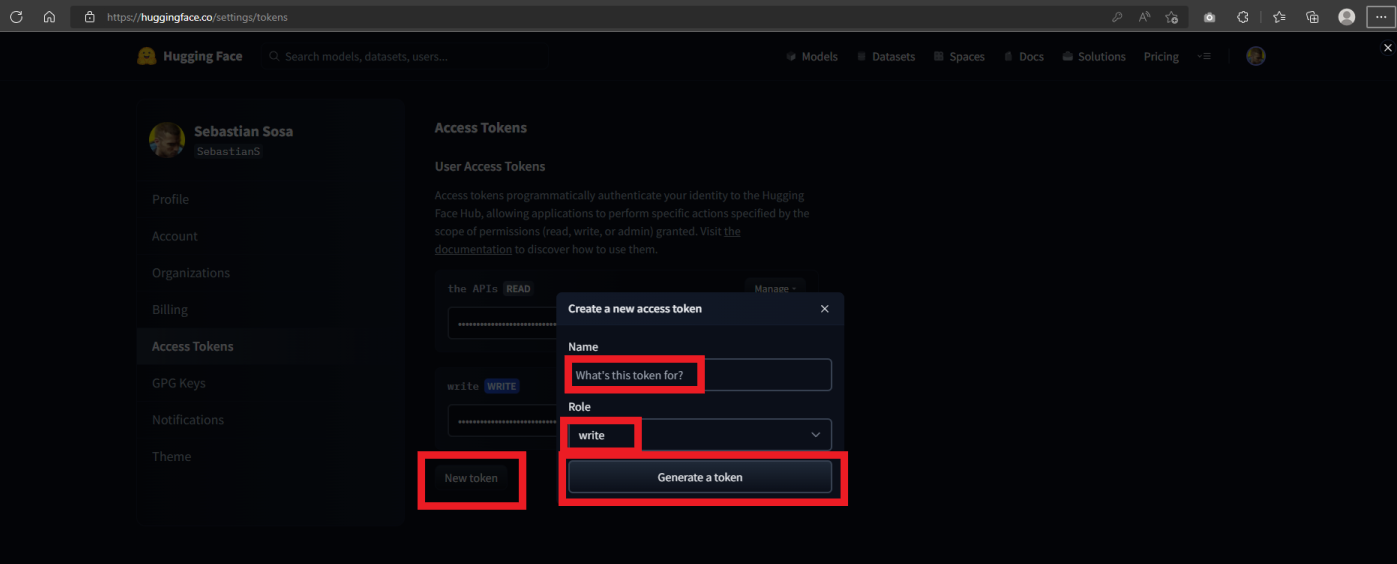Image resolution: width=1397 pixels, height=564 pixels.
Task: Click the New token button
Action: (471, 478)
